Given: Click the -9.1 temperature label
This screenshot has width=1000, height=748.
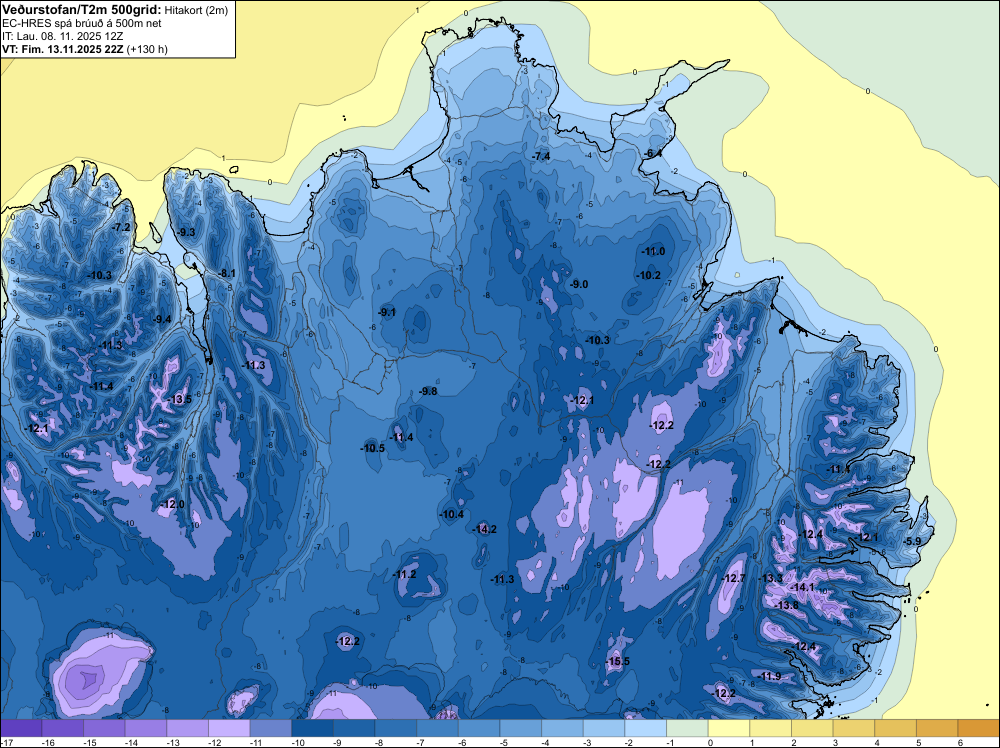Looking at the screenshot, I should point(386,312).
